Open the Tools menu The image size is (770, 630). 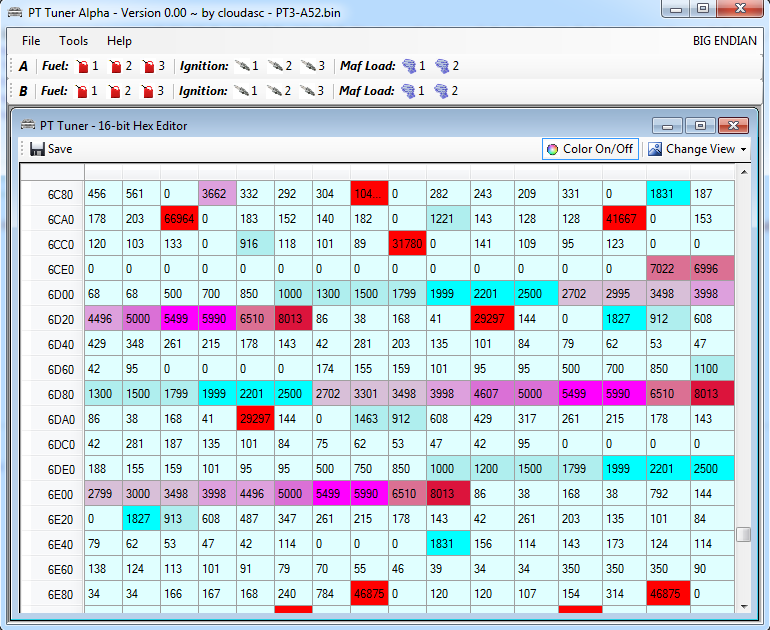[x=73, y=41]
